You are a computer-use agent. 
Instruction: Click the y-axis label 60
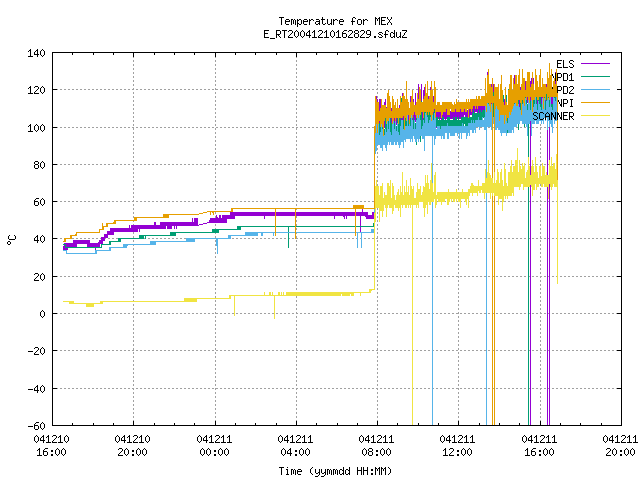tap(39, 202)
